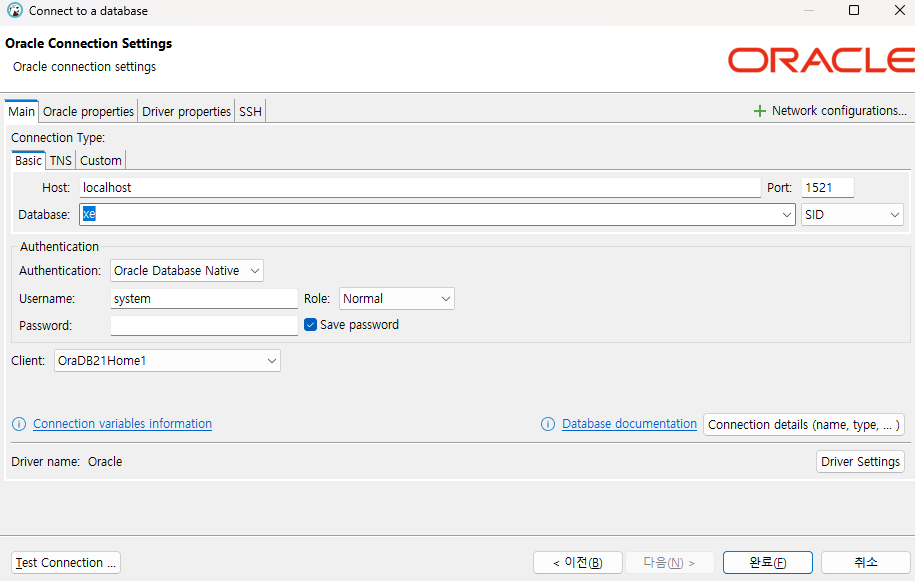
Task: Click the Test Connection button
Action: pyautogui.click(x=66, y=562)
